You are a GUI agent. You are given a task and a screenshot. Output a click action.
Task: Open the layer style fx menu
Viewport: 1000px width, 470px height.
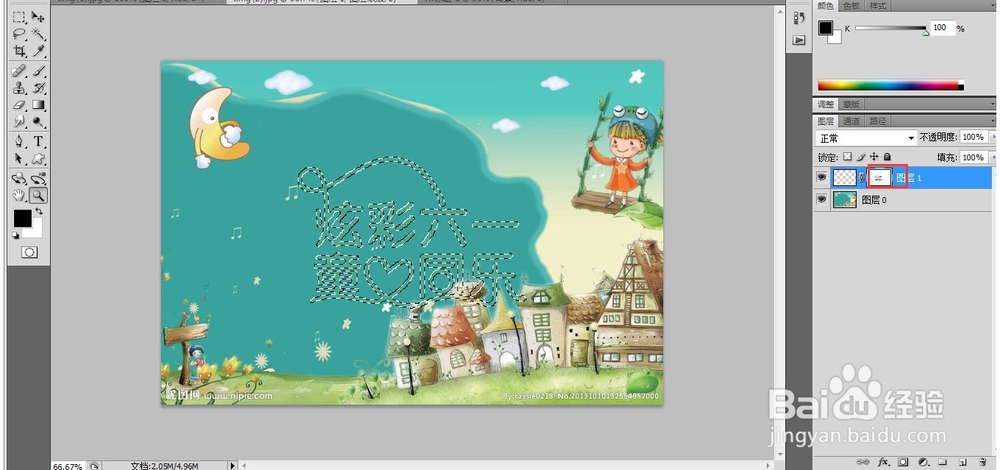[883, 461]
